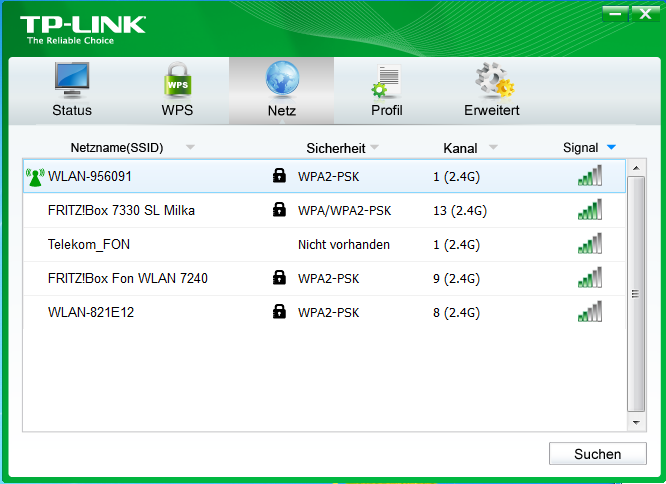Click WPA2-PSK in the WLAN-956091 row

click(328, 177)
